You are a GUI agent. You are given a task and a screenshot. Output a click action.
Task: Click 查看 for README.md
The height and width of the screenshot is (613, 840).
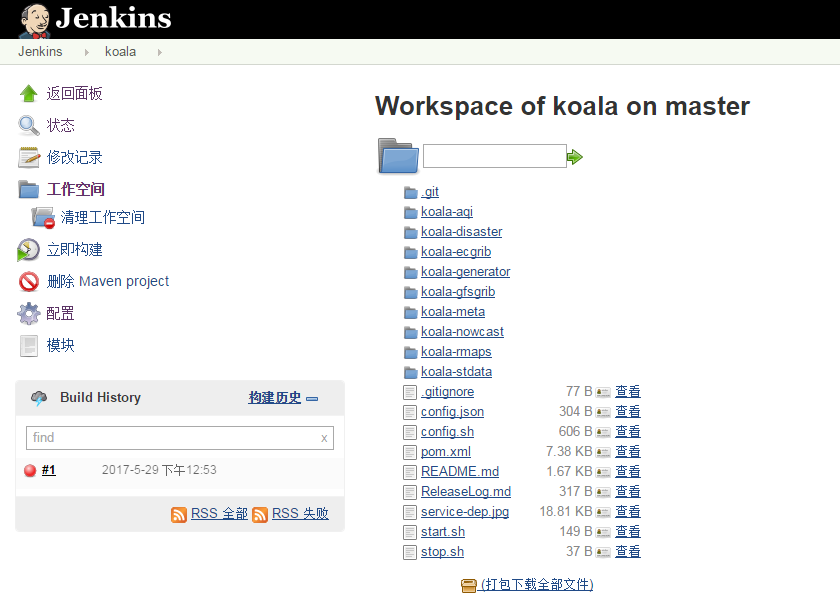pos(628,472)
